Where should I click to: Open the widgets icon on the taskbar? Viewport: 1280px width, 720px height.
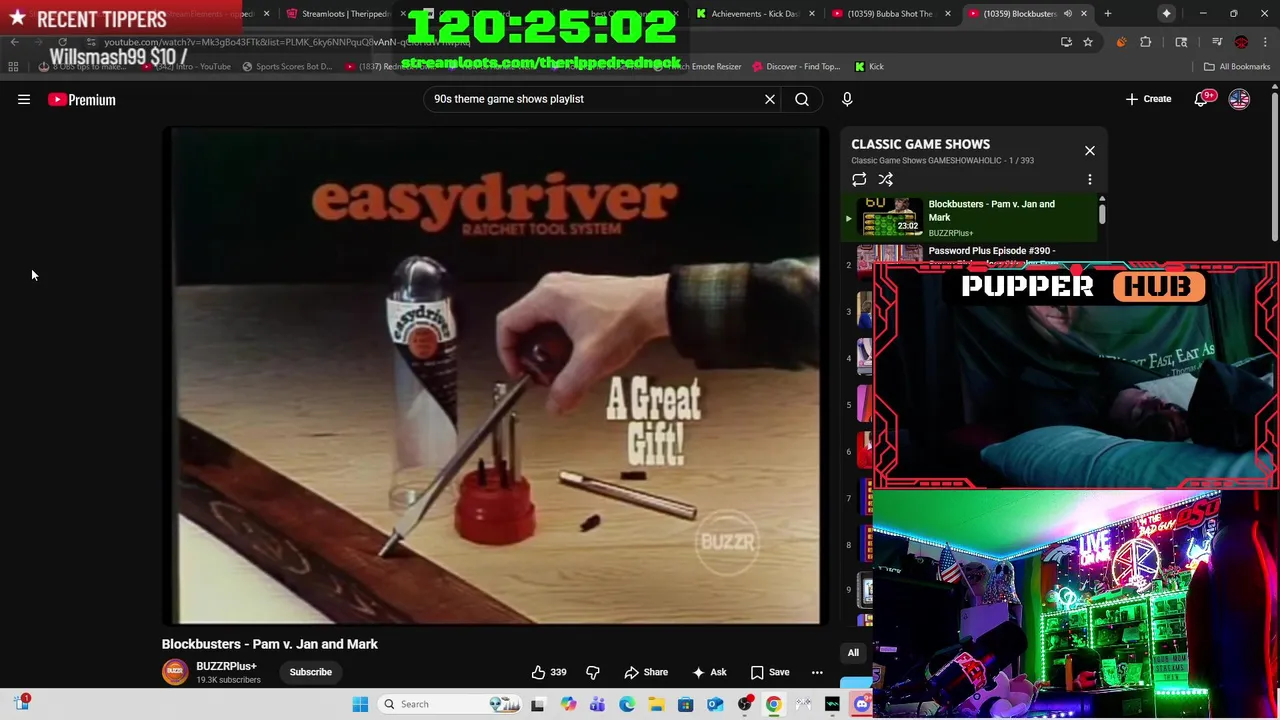(22, 703)
